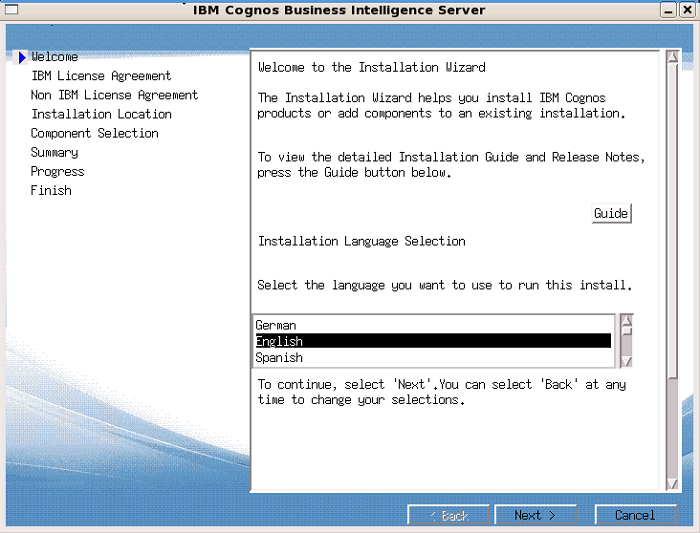Click the language list scroll down arrow
The width and height of the screenshot is (700, 533).
point(627,362)
